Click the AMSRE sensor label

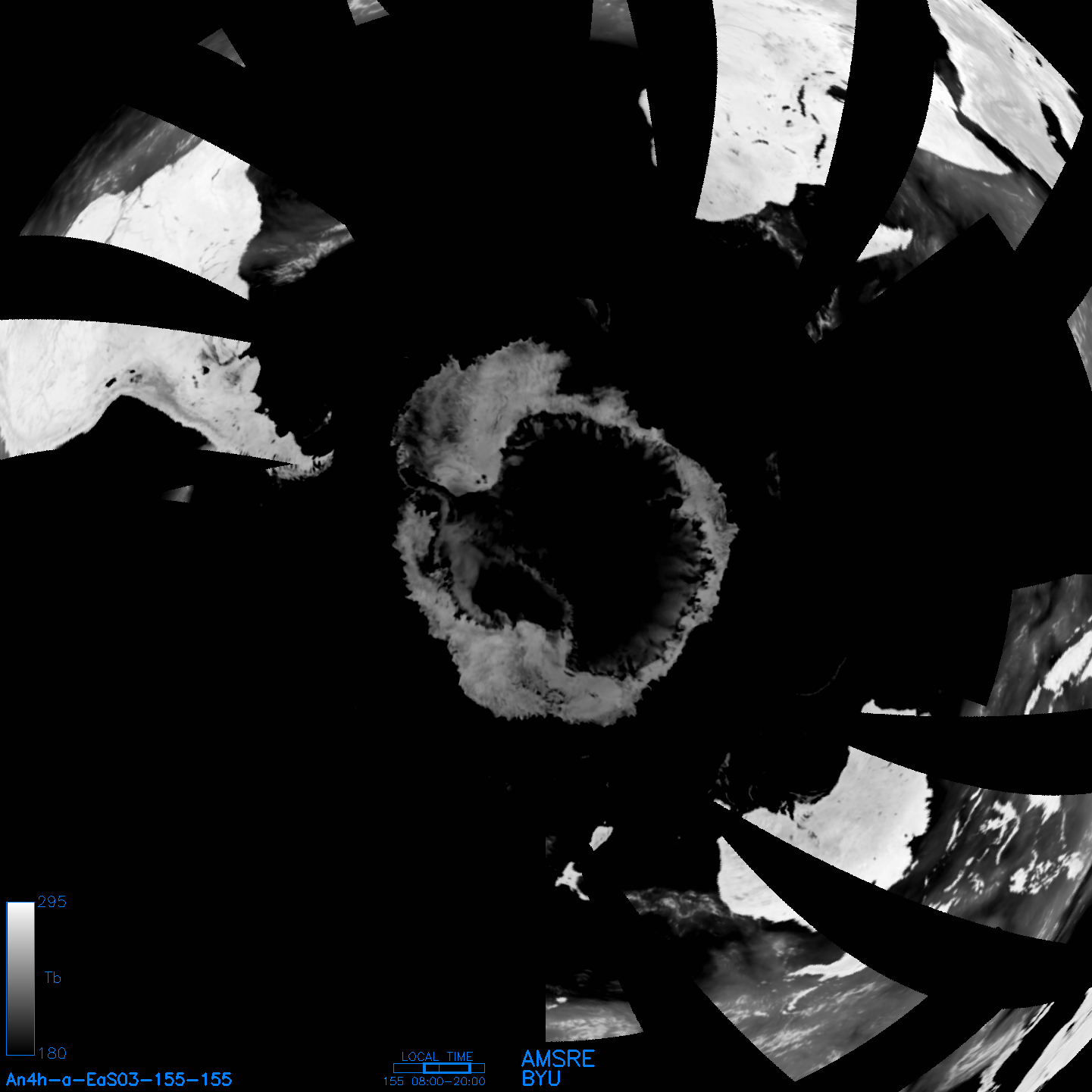pos(559,1059)
